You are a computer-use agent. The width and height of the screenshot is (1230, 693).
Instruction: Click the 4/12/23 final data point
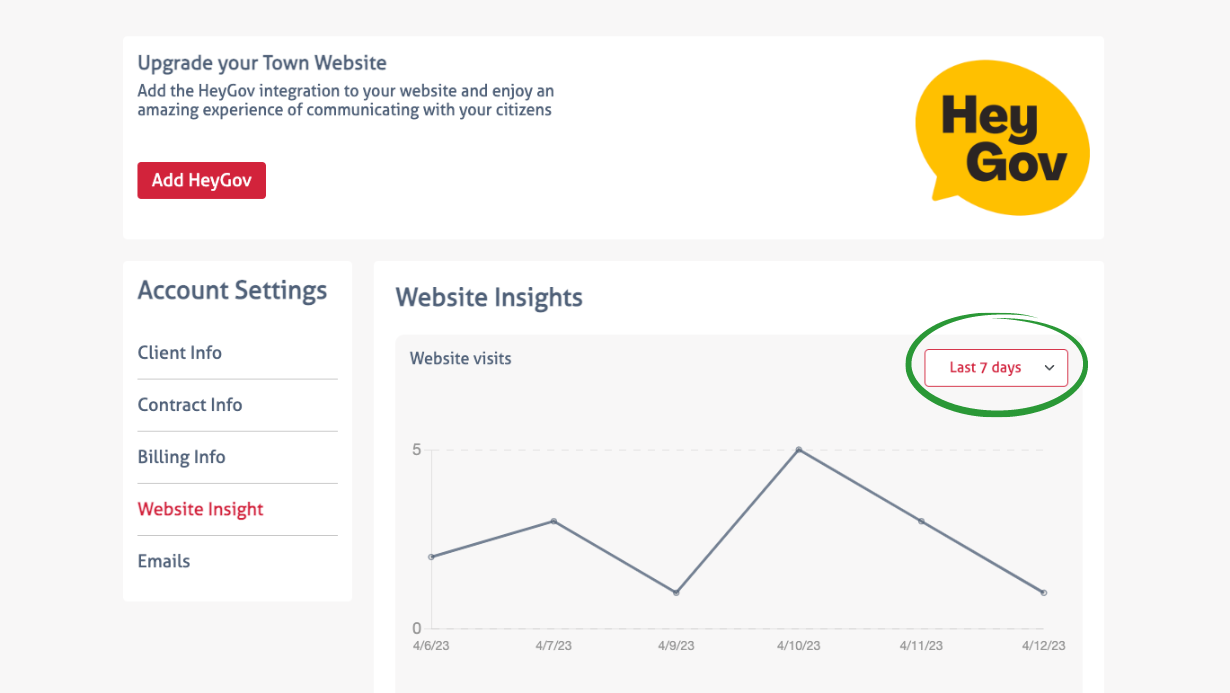click(1043, 593)
